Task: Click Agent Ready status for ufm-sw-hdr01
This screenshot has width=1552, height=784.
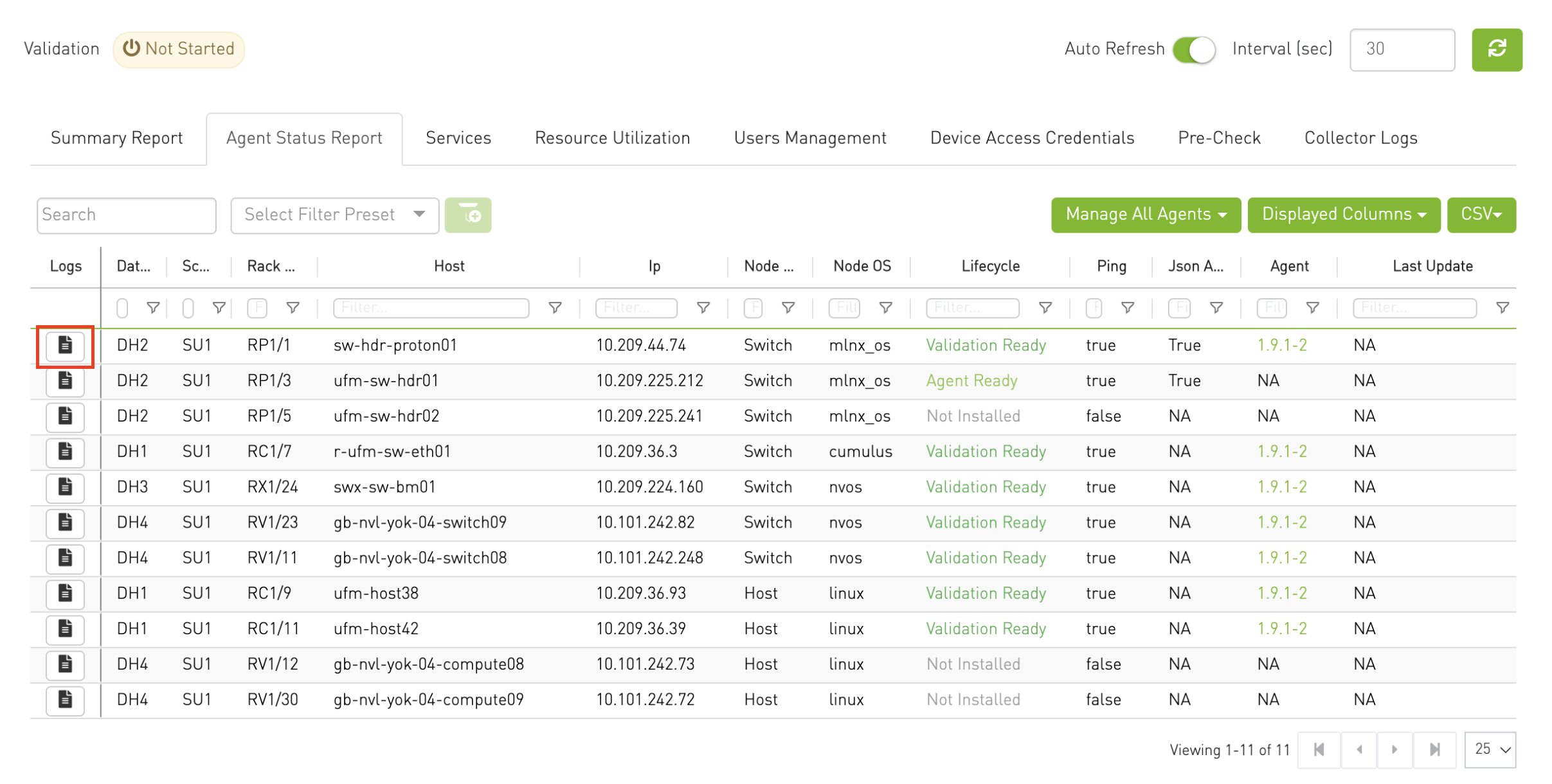Action: (x=971, y=380)
